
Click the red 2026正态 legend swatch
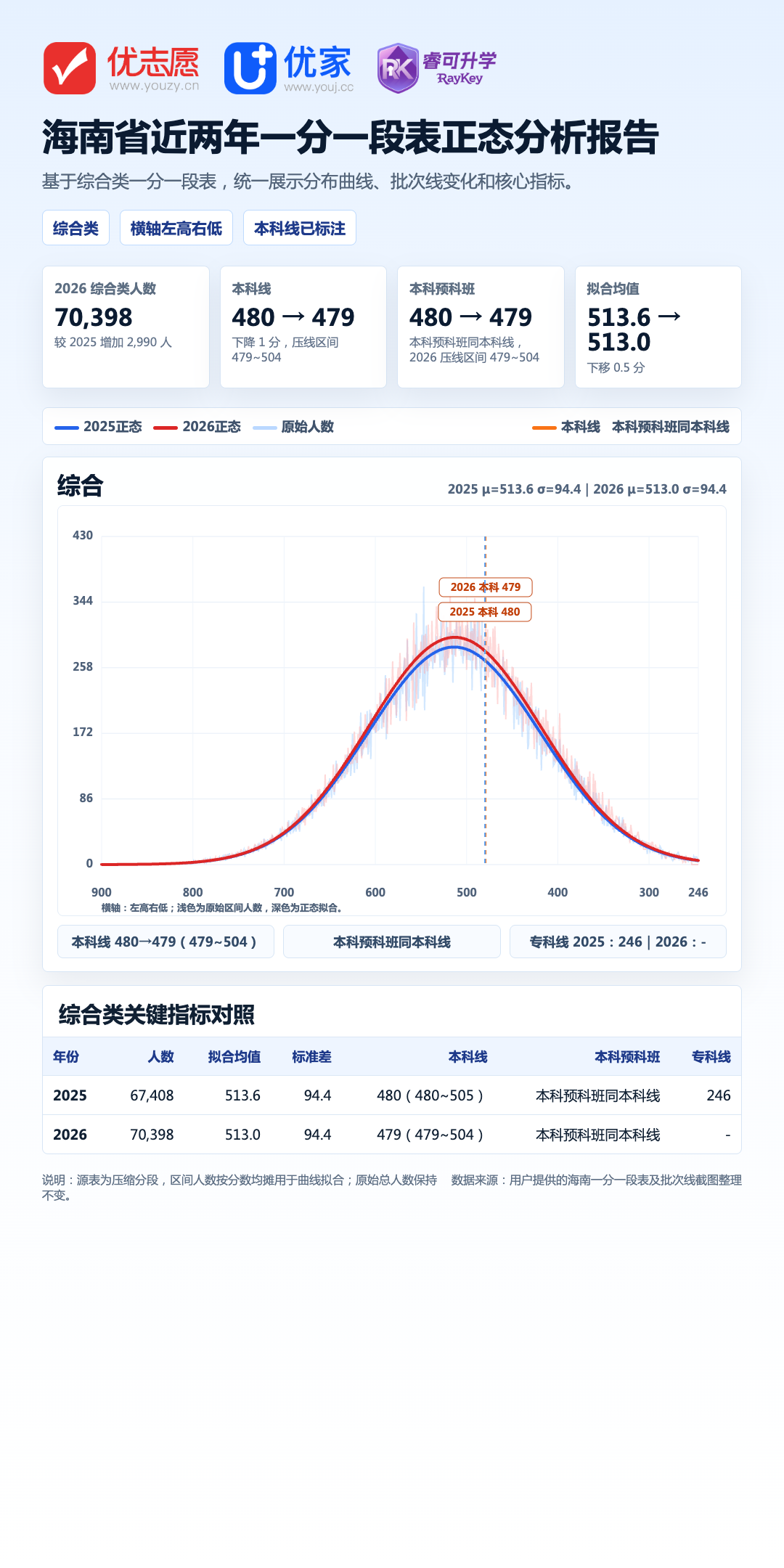[x=166, y=428]
